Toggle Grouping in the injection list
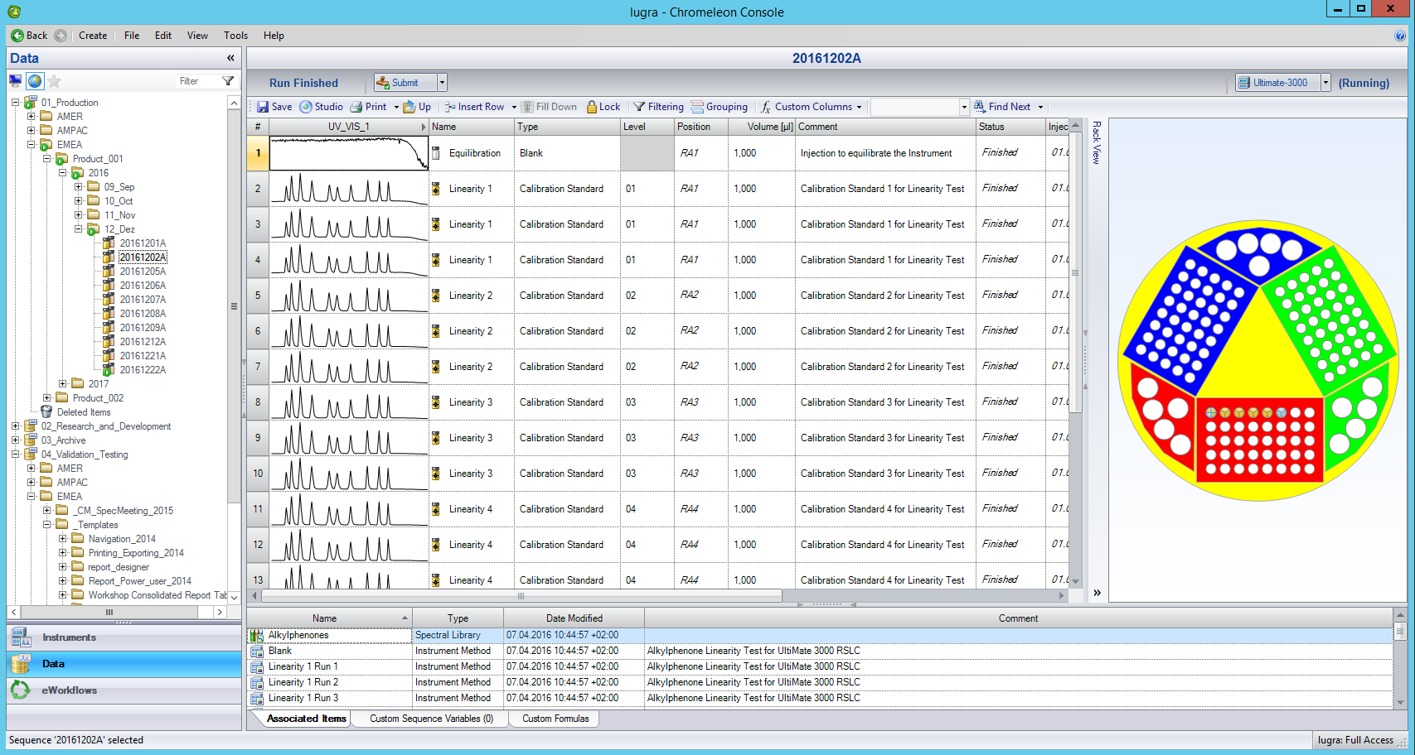 point(719,107)
